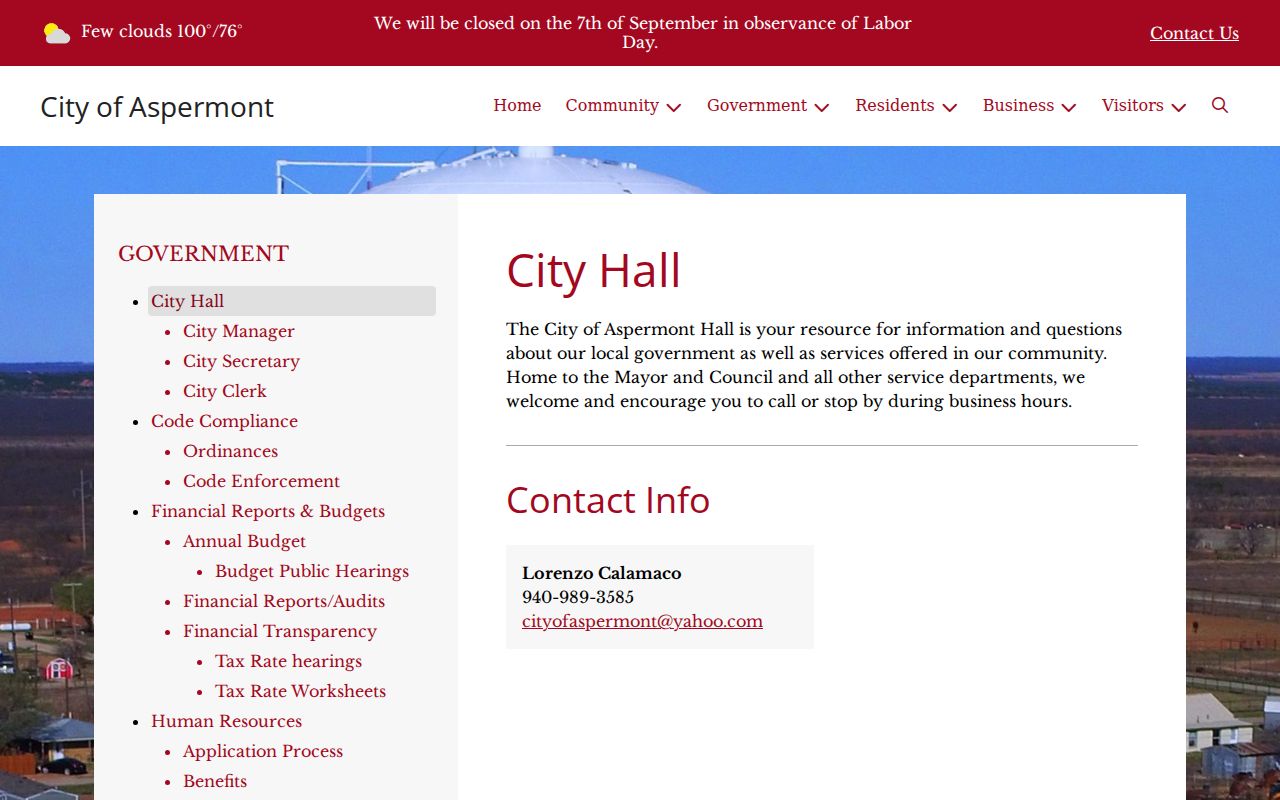Email cityofaspermont@yahoo.com link
The image size is (1280, 800).
pyautogui.click(x=642, y=621)
